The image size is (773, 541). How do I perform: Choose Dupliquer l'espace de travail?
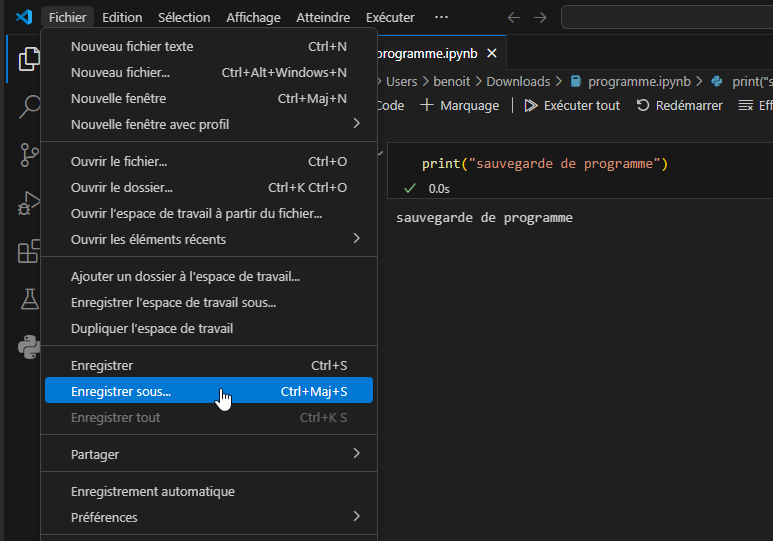click(x=209, y=328)
